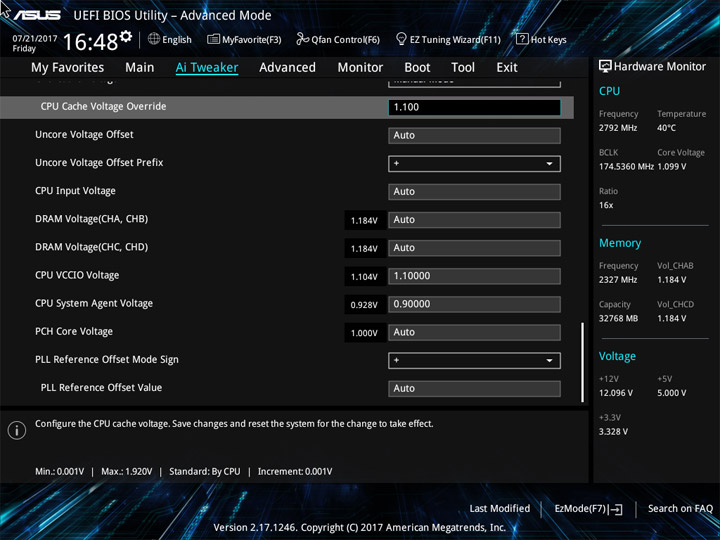Click Last Modified

pyautogui.click(x=500, y=509)
